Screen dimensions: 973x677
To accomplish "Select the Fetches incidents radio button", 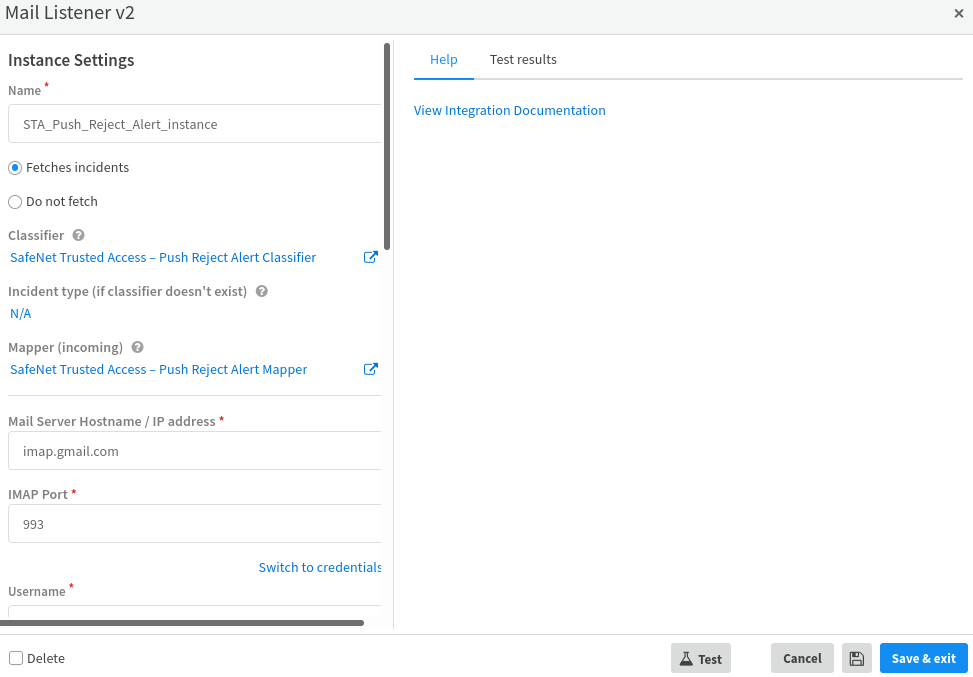I will pos(15,168).
